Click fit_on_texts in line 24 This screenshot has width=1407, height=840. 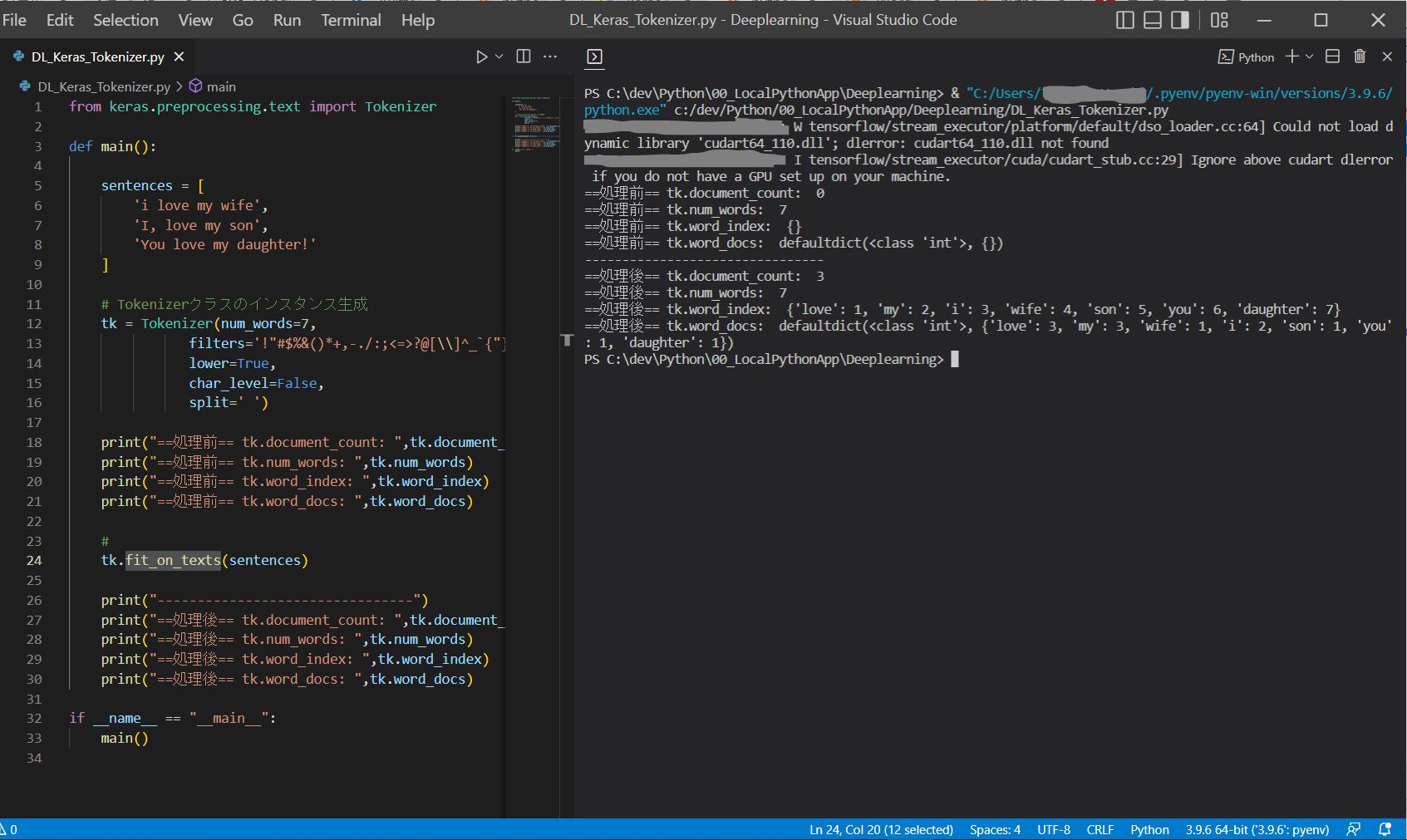coord(174,560)
